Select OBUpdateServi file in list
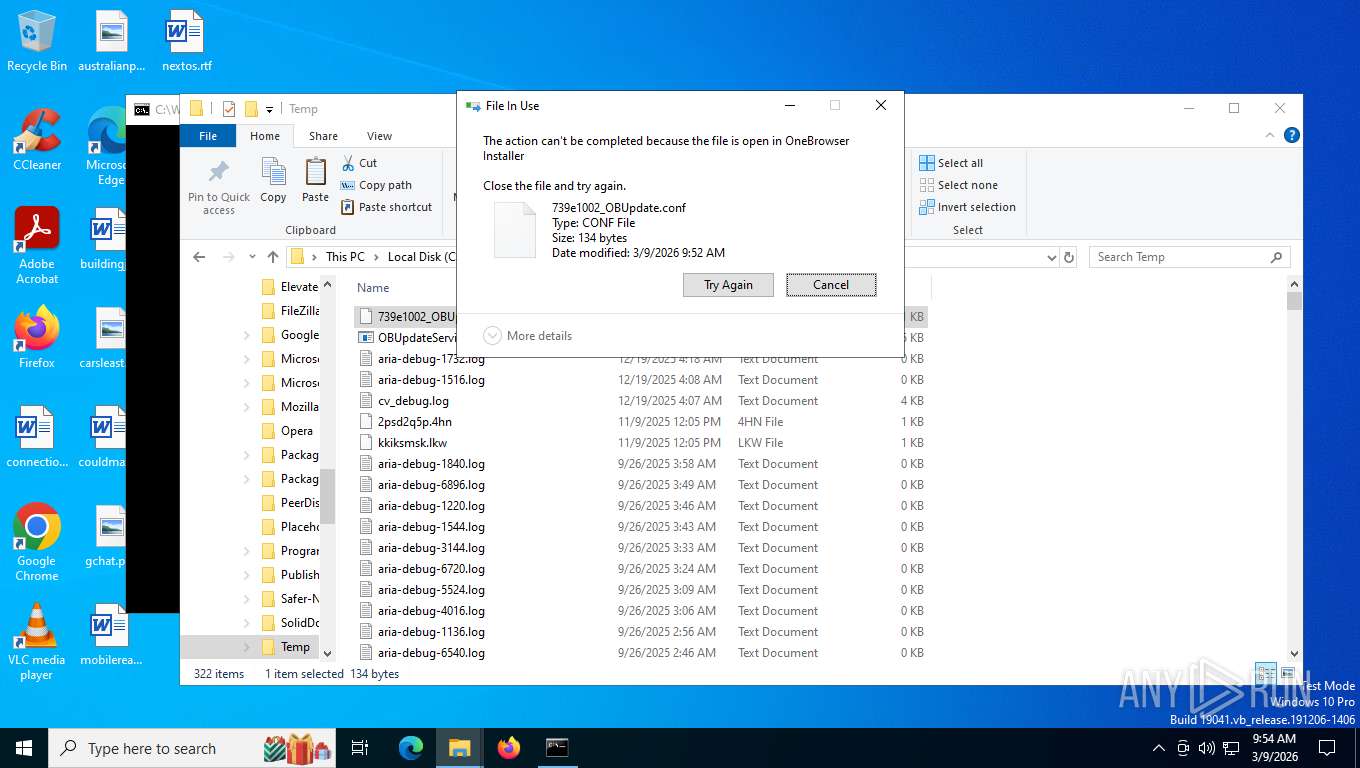This screenshot has height=768, width=1360. point(406,338)
